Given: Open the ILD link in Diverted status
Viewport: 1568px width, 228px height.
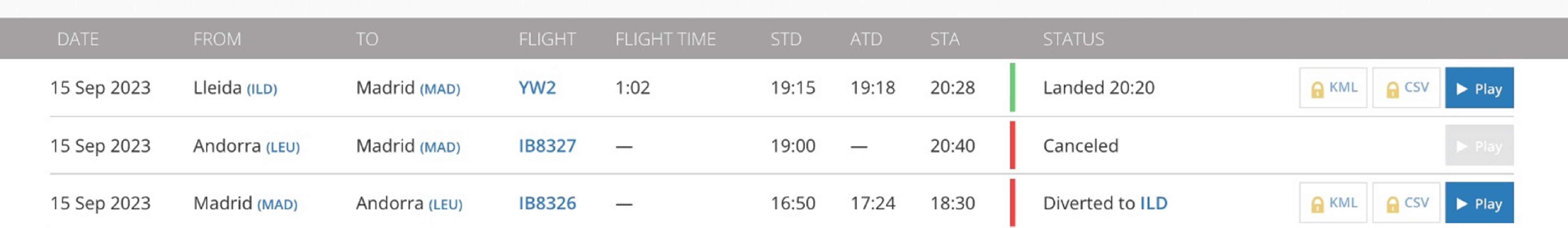Looking at the screenshot, I should 1153,203.
